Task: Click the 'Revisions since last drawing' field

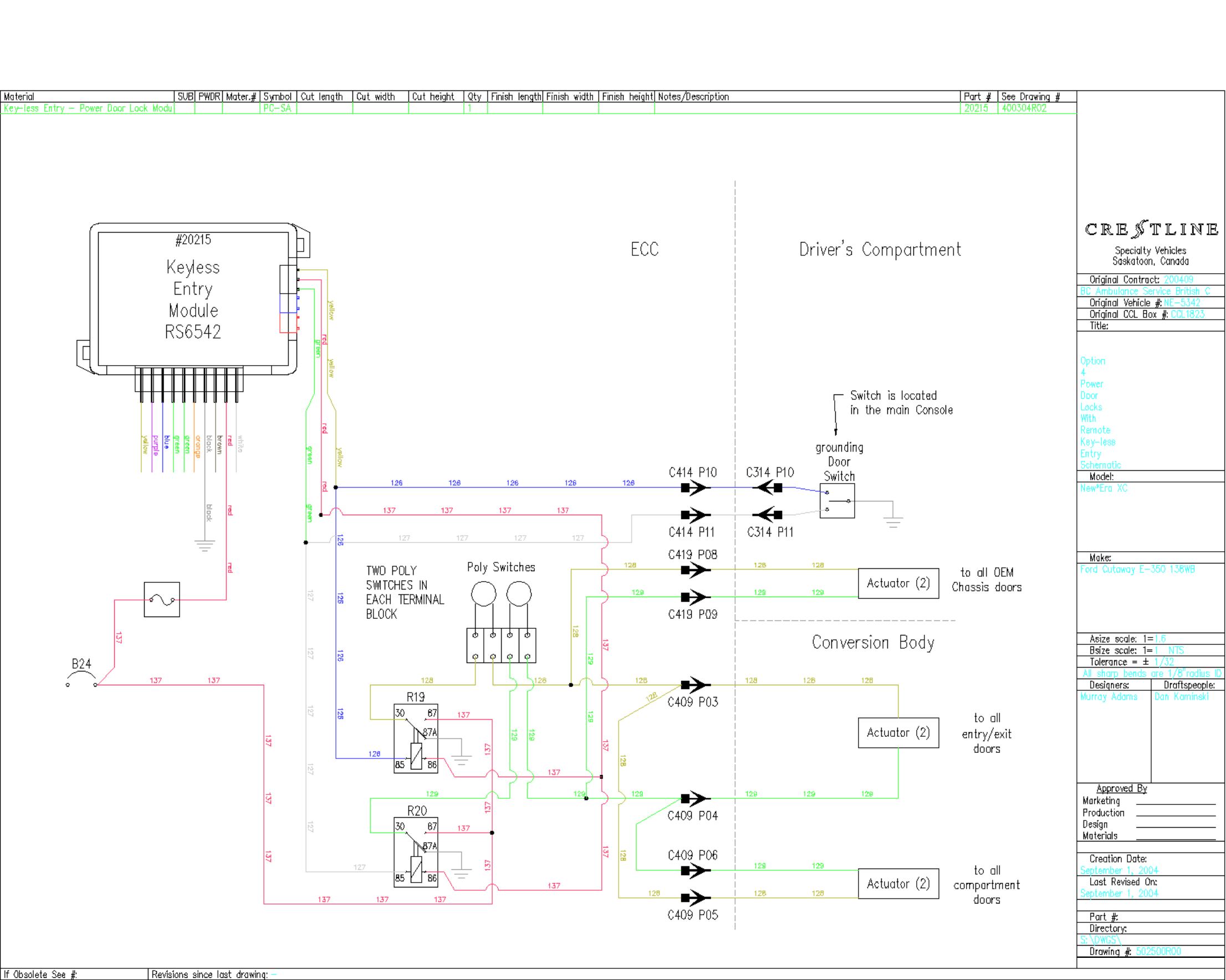Action: pyautogui.click(x=612, y=974)
